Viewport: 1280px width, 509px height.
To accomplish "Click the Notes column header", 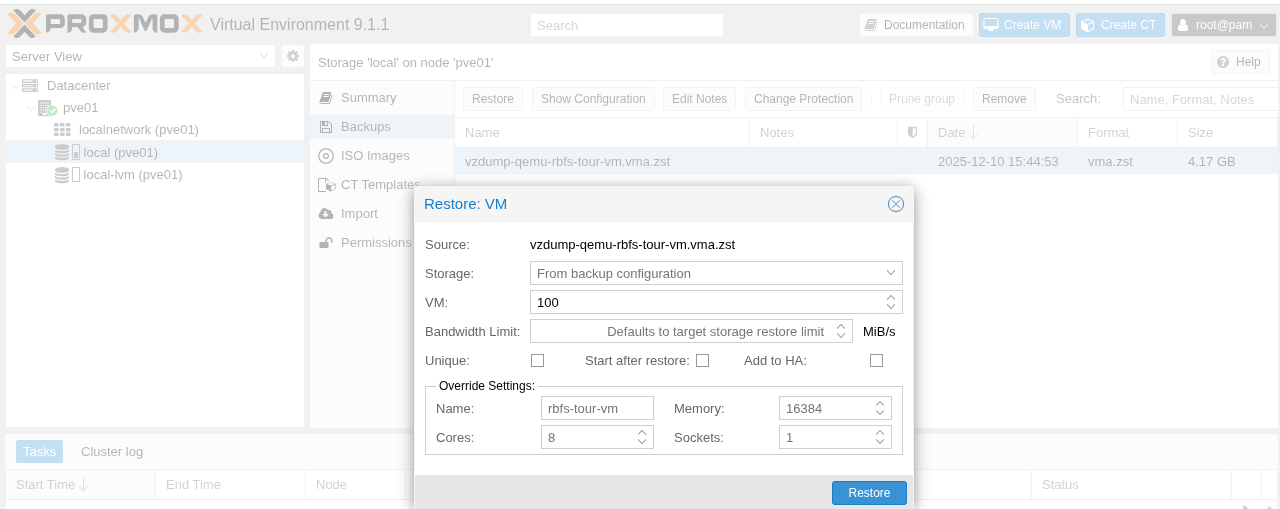I will [823, 132].
